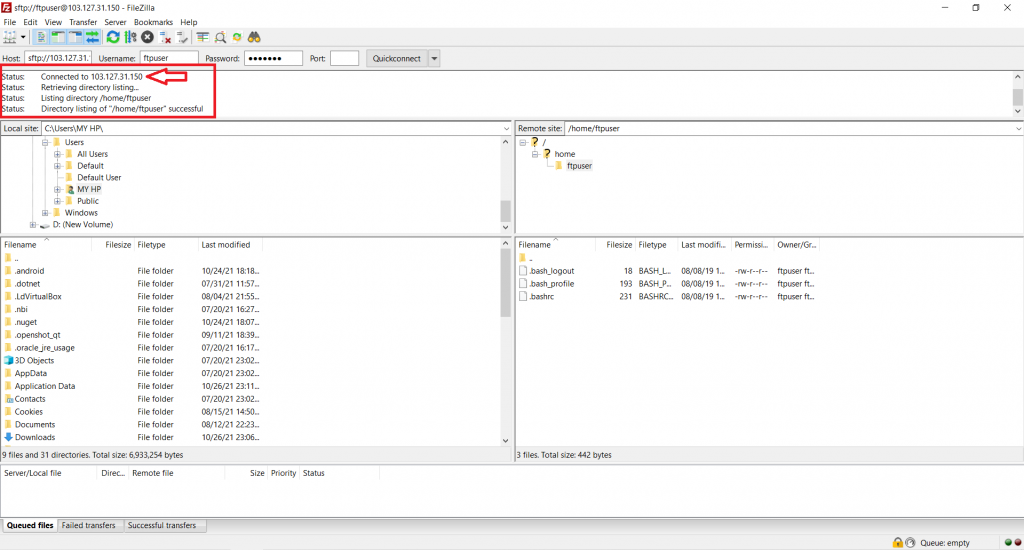Open the Transfer menu

(83, 22)
